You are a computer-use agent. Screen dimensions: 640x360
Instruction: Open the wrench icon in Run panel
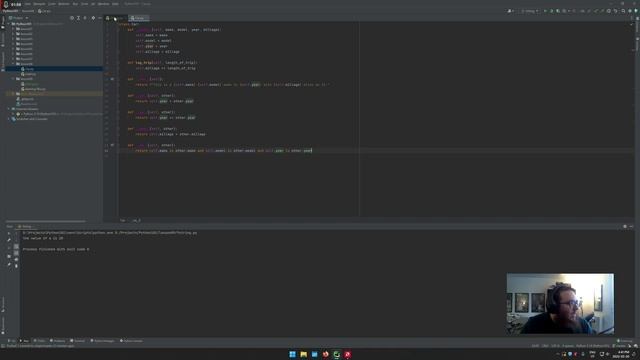click(x=9, y=240)
